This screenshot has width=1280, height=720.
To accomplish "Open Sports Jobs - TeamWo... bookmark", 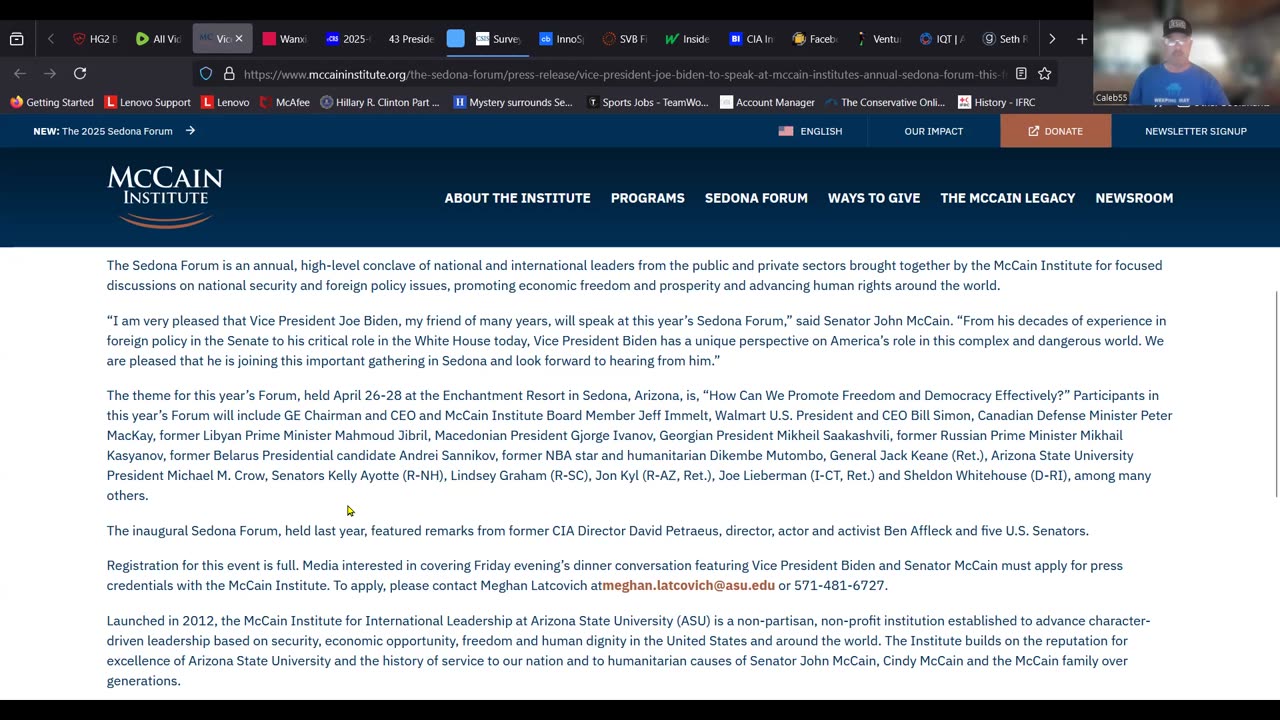I will coord(647,102).
